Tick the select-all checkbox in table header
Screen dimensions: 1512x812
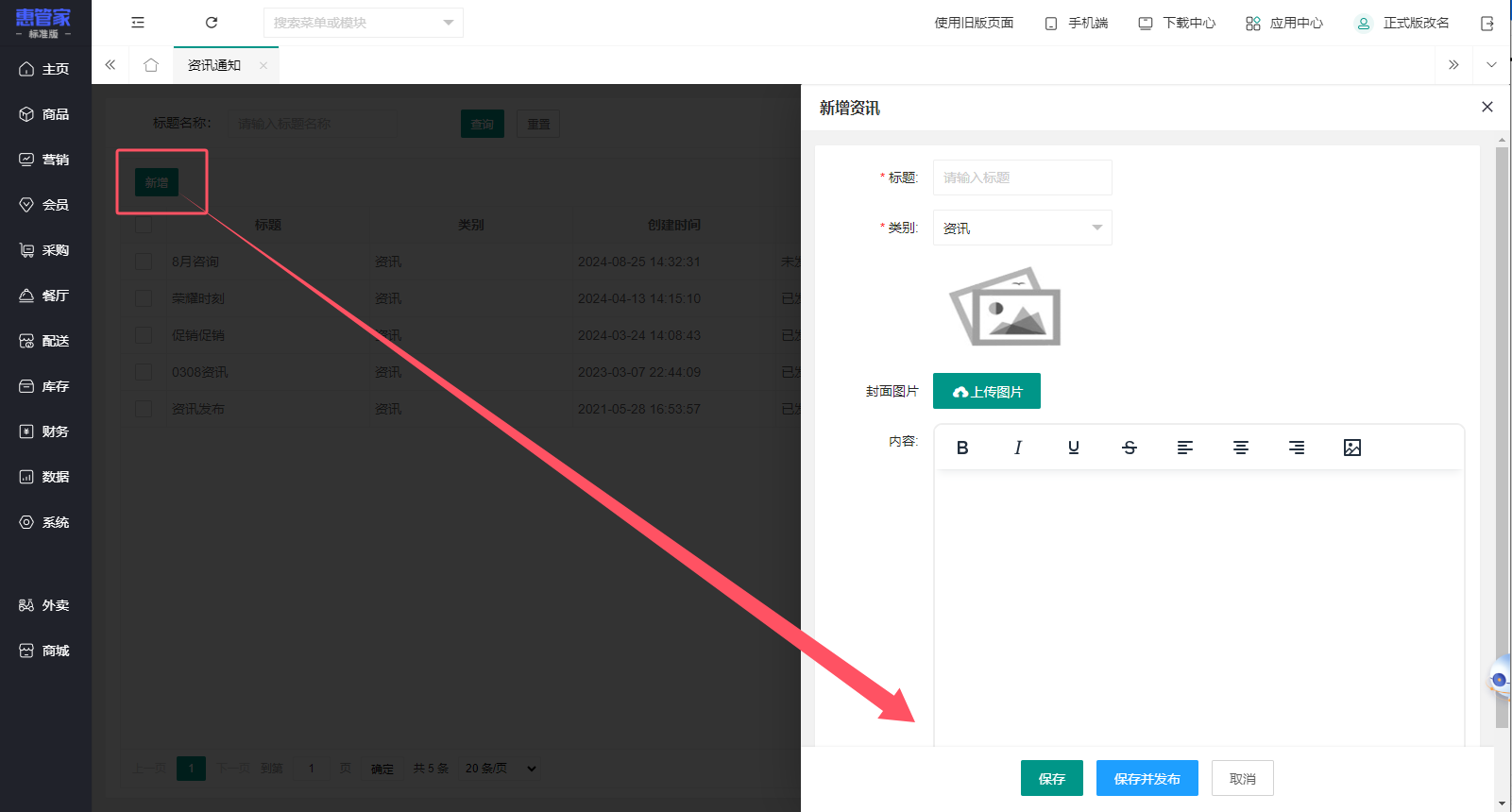tap(144, 225)
